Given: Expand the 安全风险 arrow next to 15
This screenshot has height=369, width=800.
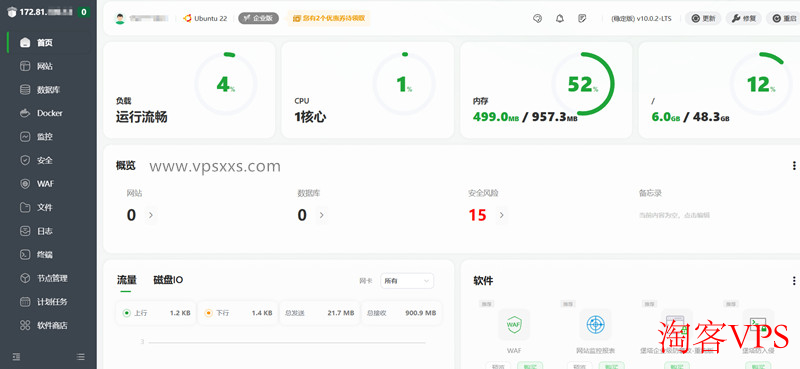Looking at the screenshot, I should [x=502, y=215].
